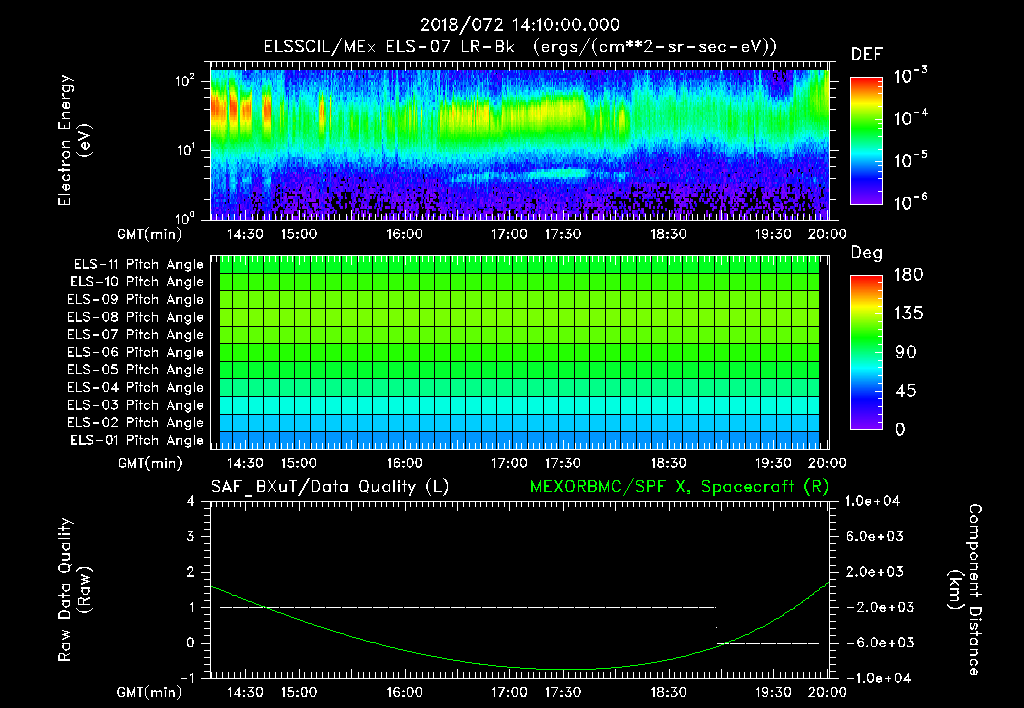Viewport: 1024px width, 708px height.
Task: Click GMT(min) label under the spectrogram
Action: (x=150, y=234)
